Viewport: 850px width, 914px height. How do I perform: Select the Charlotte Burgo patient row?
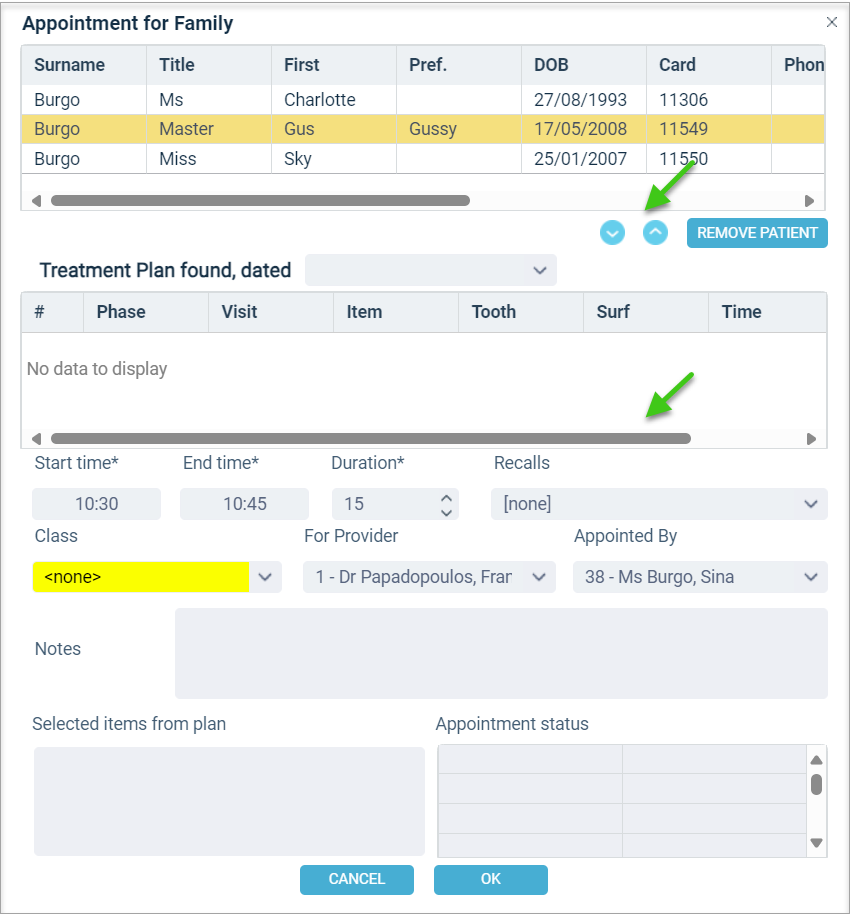pyautogui.click(x=423, y=100)
